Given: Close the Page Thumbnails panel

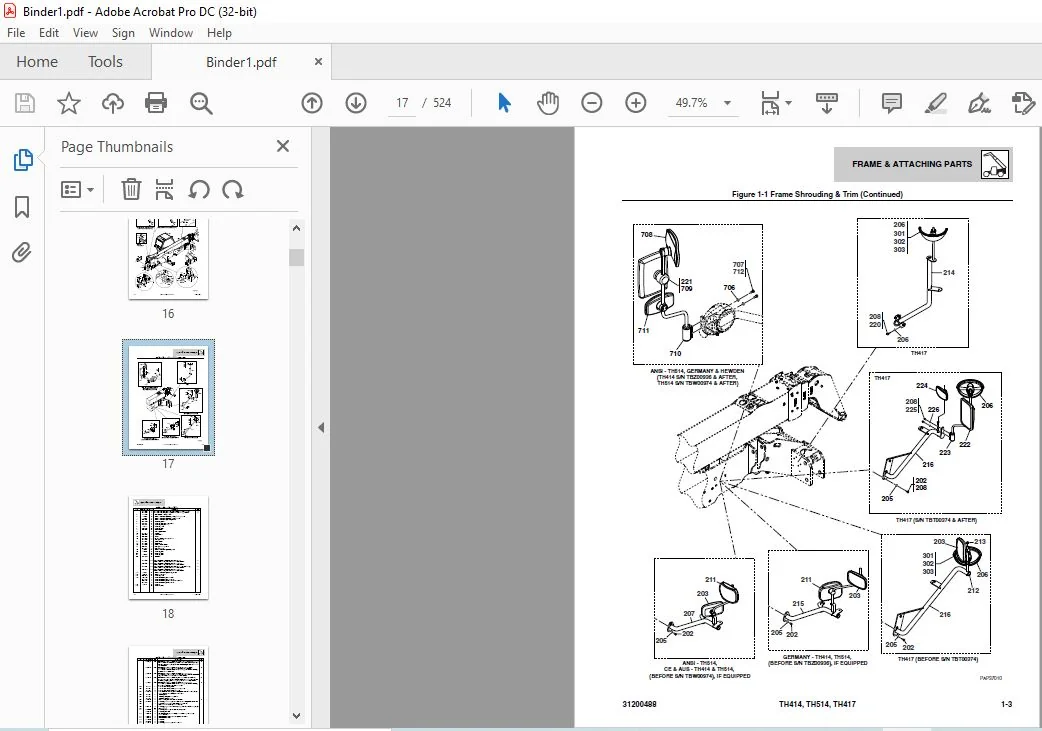Looking at the screenshot, I should [x=283, y=146].
